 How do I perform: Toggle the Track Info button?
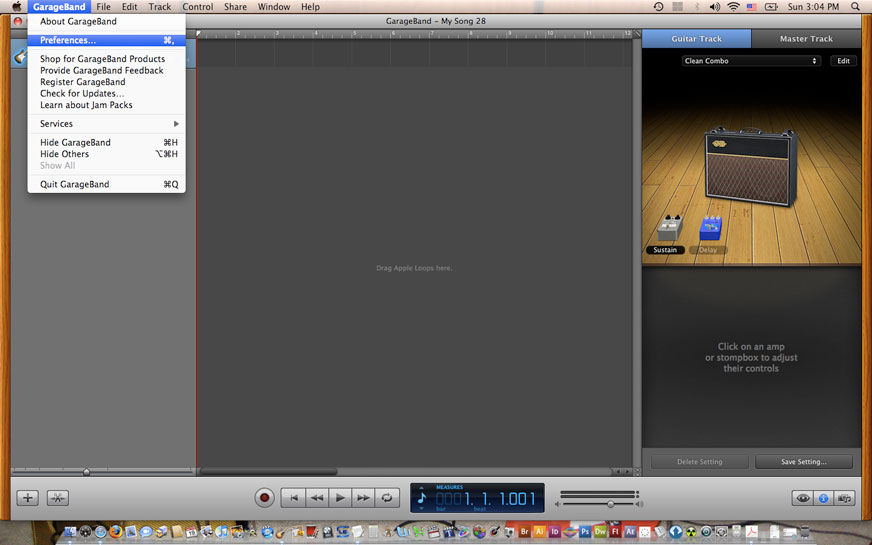824,498
